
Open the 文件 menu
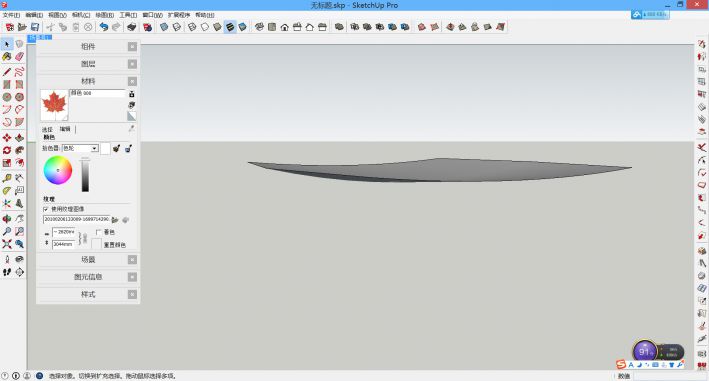point(10,15)
